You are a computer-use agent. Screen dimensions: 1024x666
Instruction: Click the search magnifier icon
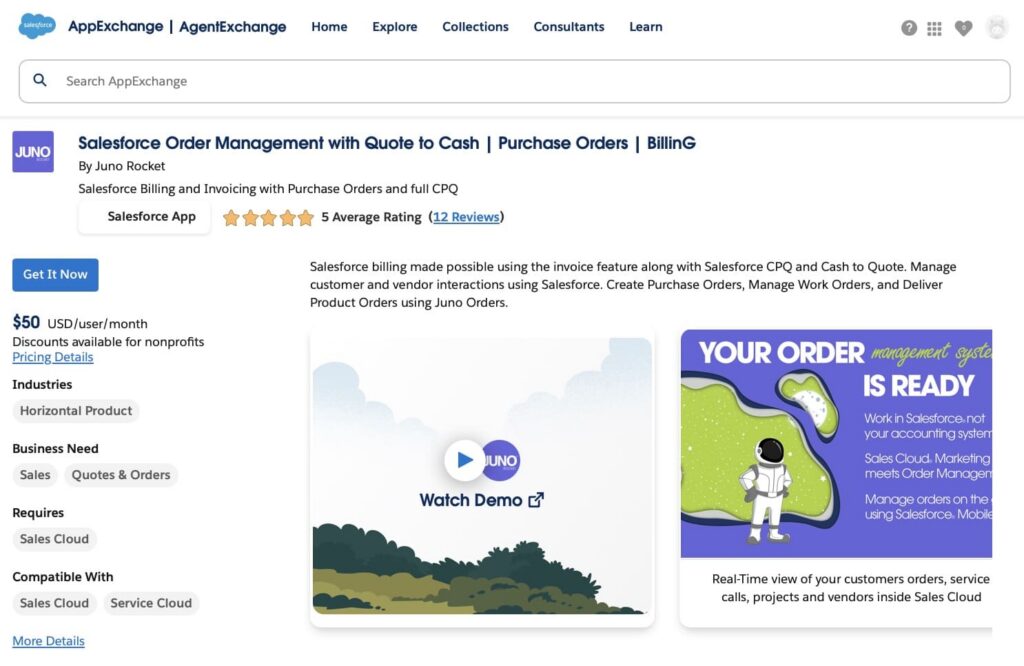tap(40, 81)
